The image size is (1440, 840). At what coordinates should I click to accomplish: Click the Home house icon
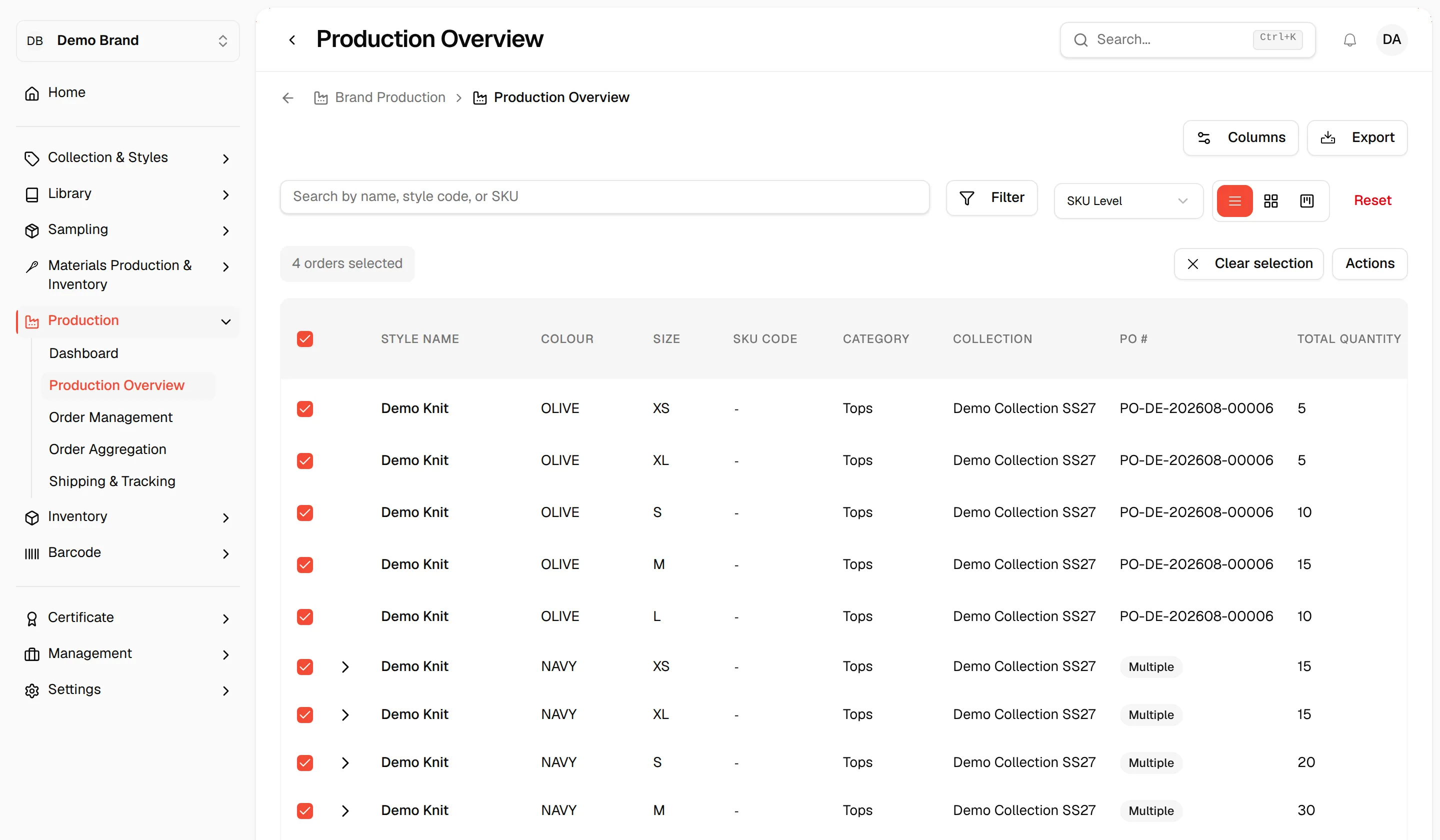32,93
